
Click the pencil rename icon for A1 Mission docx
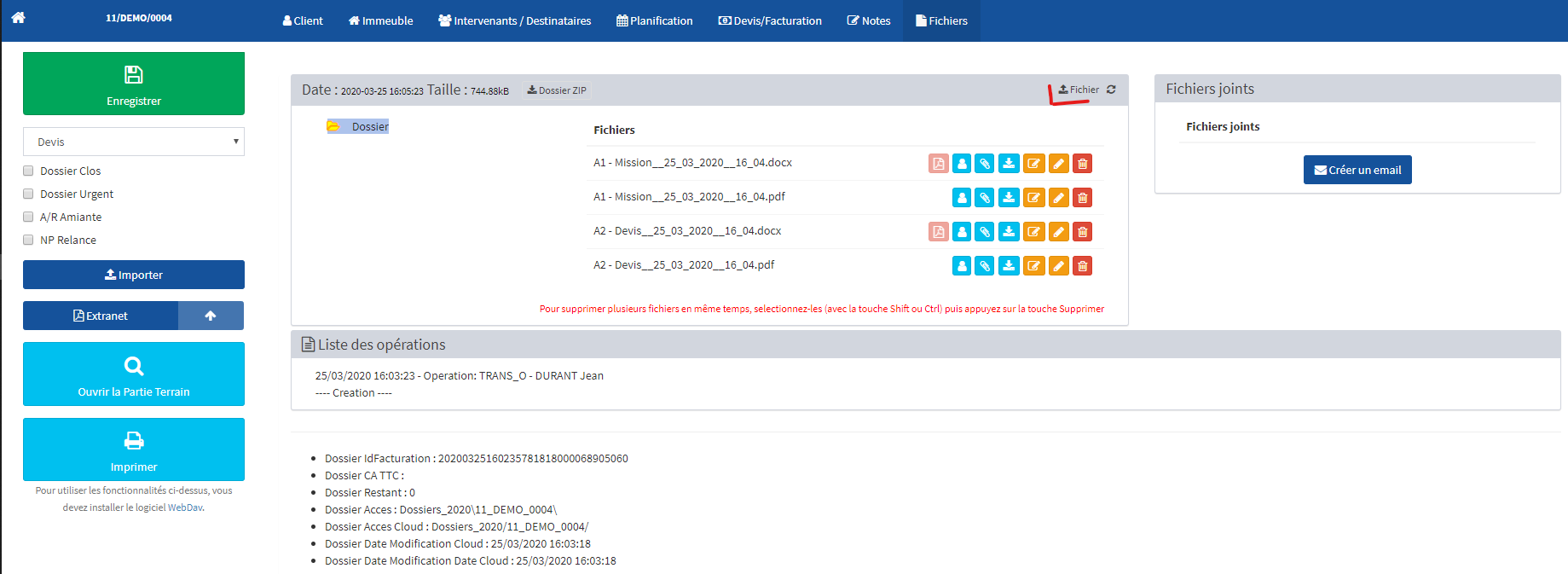click(x=1058, y=164)
